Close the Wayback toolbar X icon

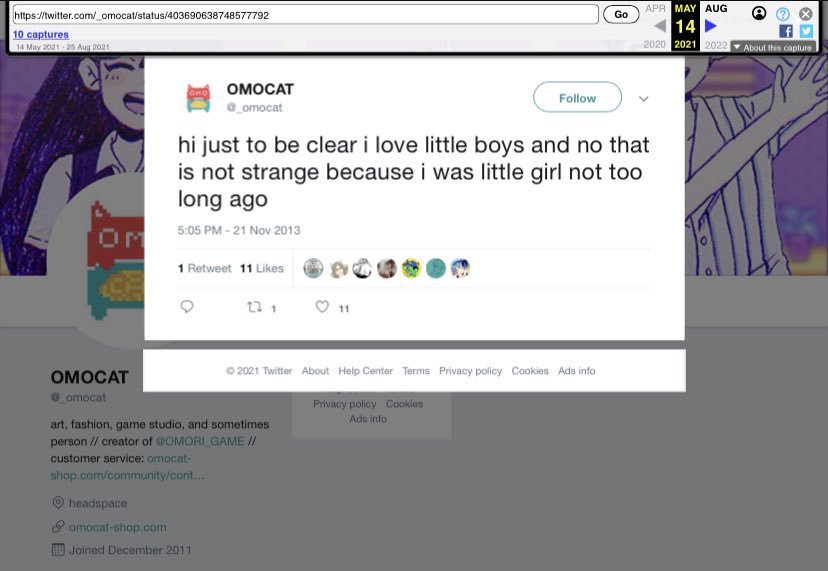805,14
